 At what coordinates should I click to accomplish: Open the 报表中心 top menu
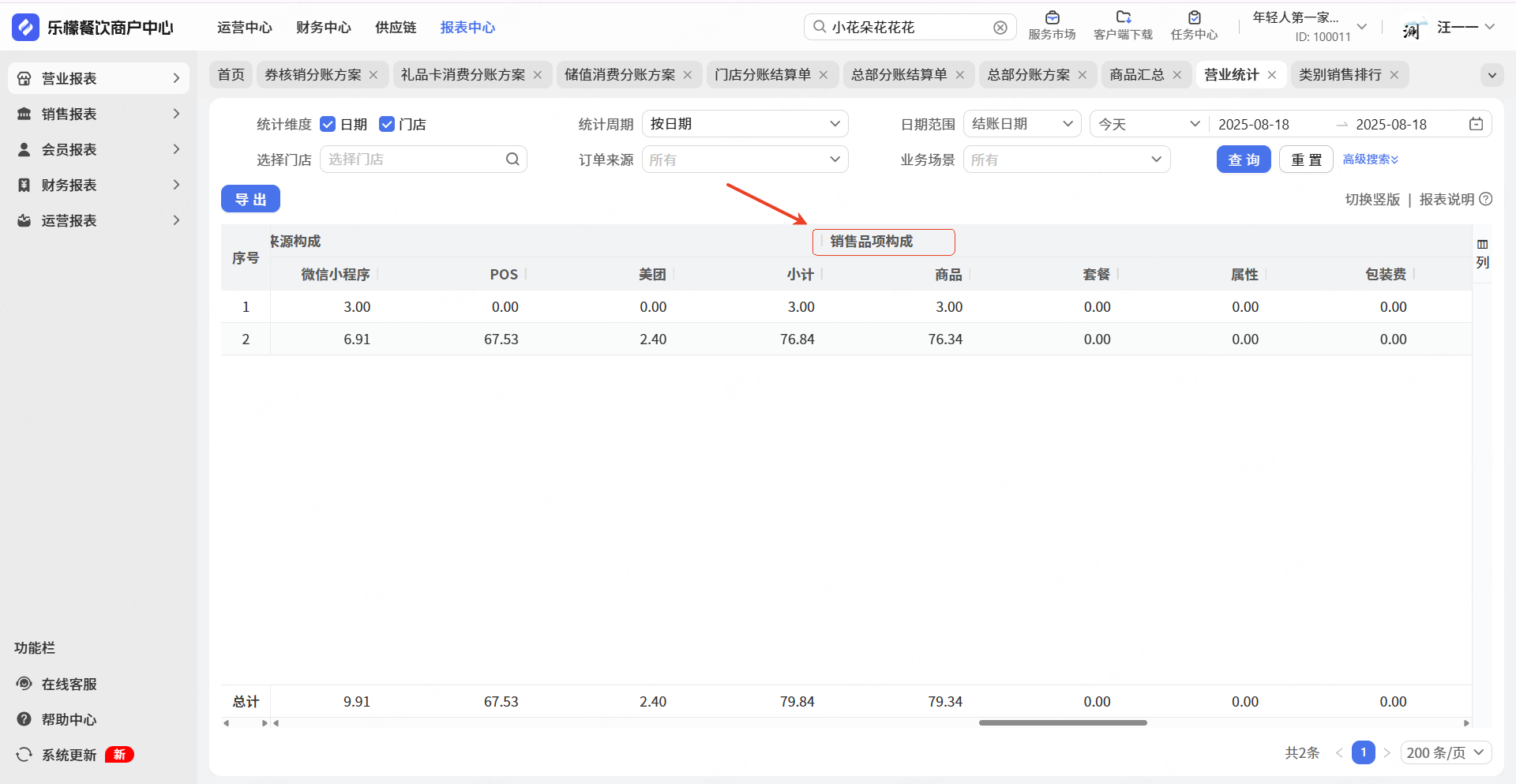pyautogui.click(x=467, y=28)
